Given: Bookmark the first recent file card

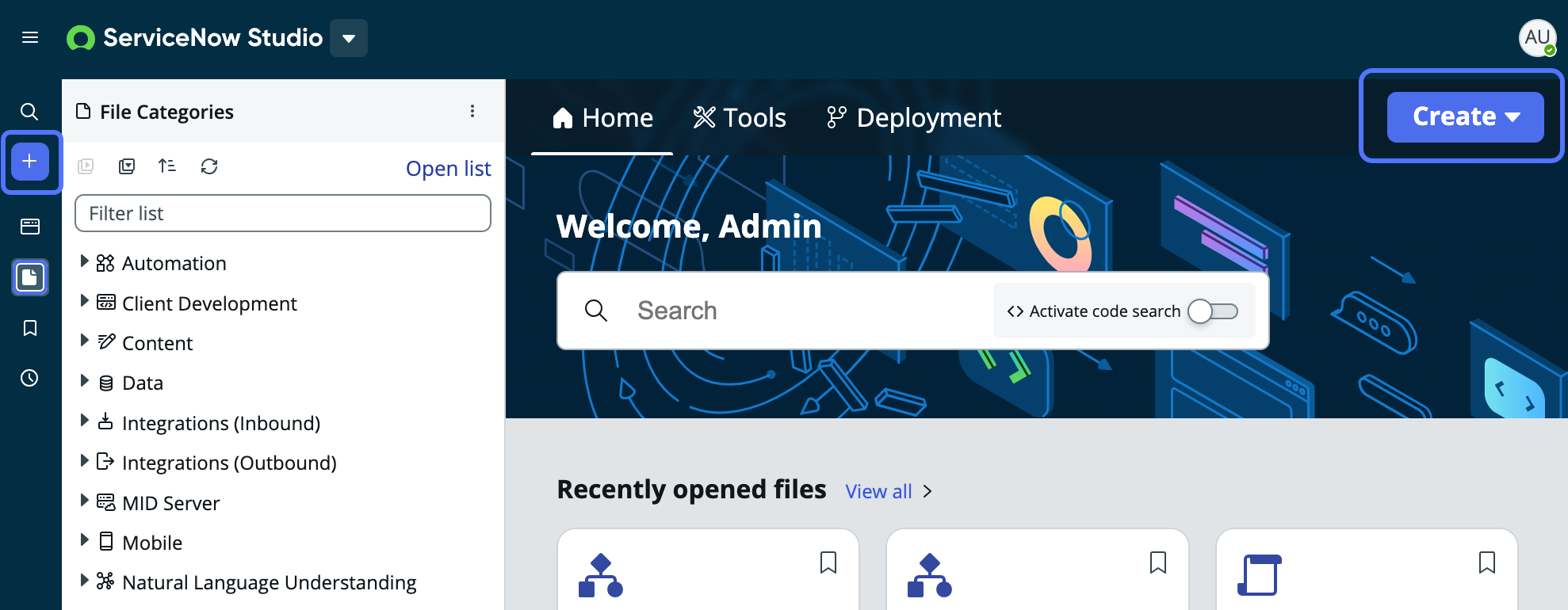Looking at the screenshot, I should click(x=828, y=562).
